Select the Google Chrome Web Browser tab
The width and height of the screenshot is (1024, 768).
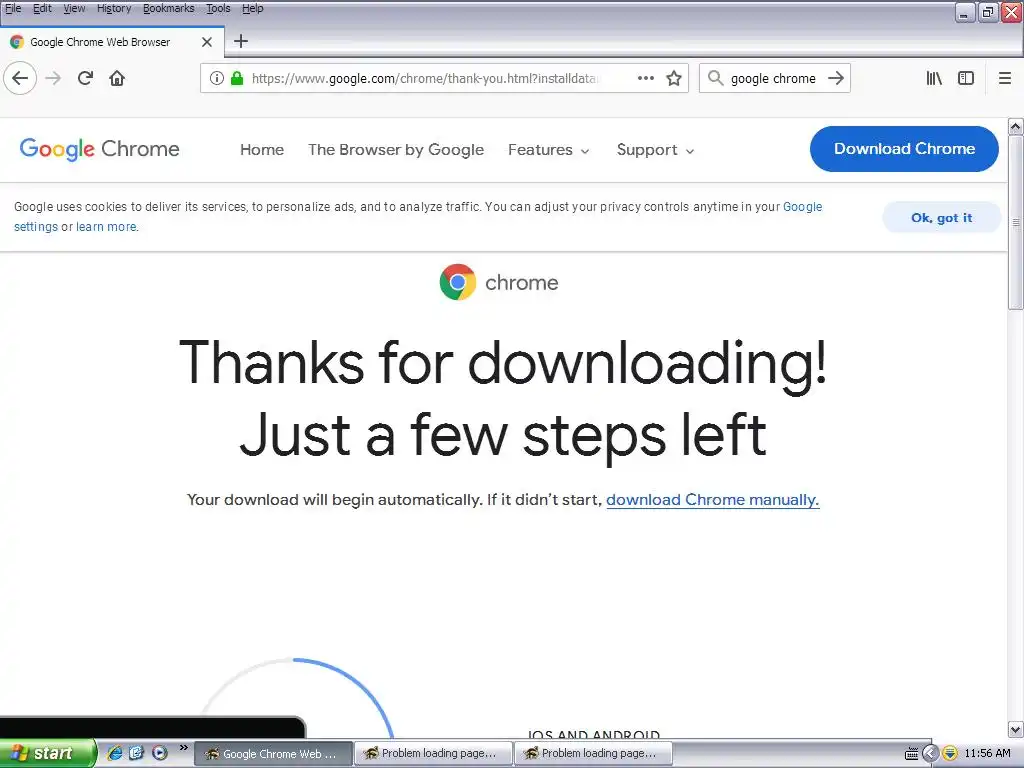112,42
